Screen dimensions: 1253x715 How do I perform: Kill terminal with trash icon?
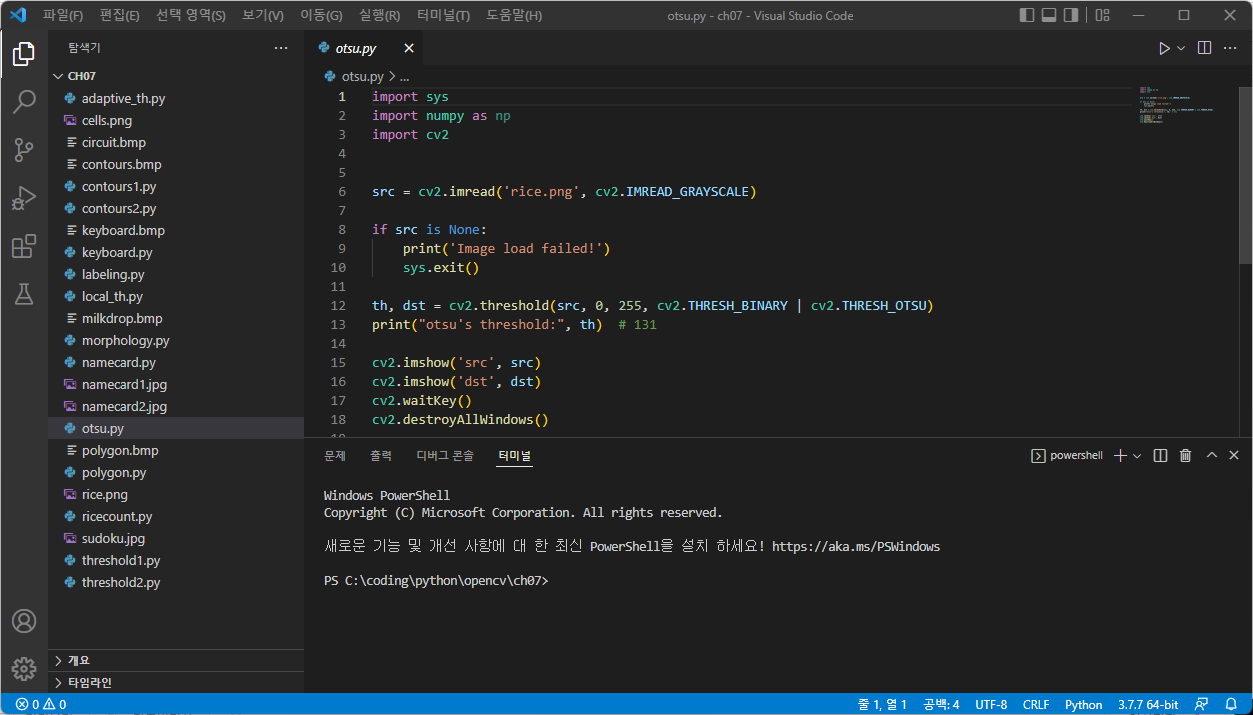1186,455
